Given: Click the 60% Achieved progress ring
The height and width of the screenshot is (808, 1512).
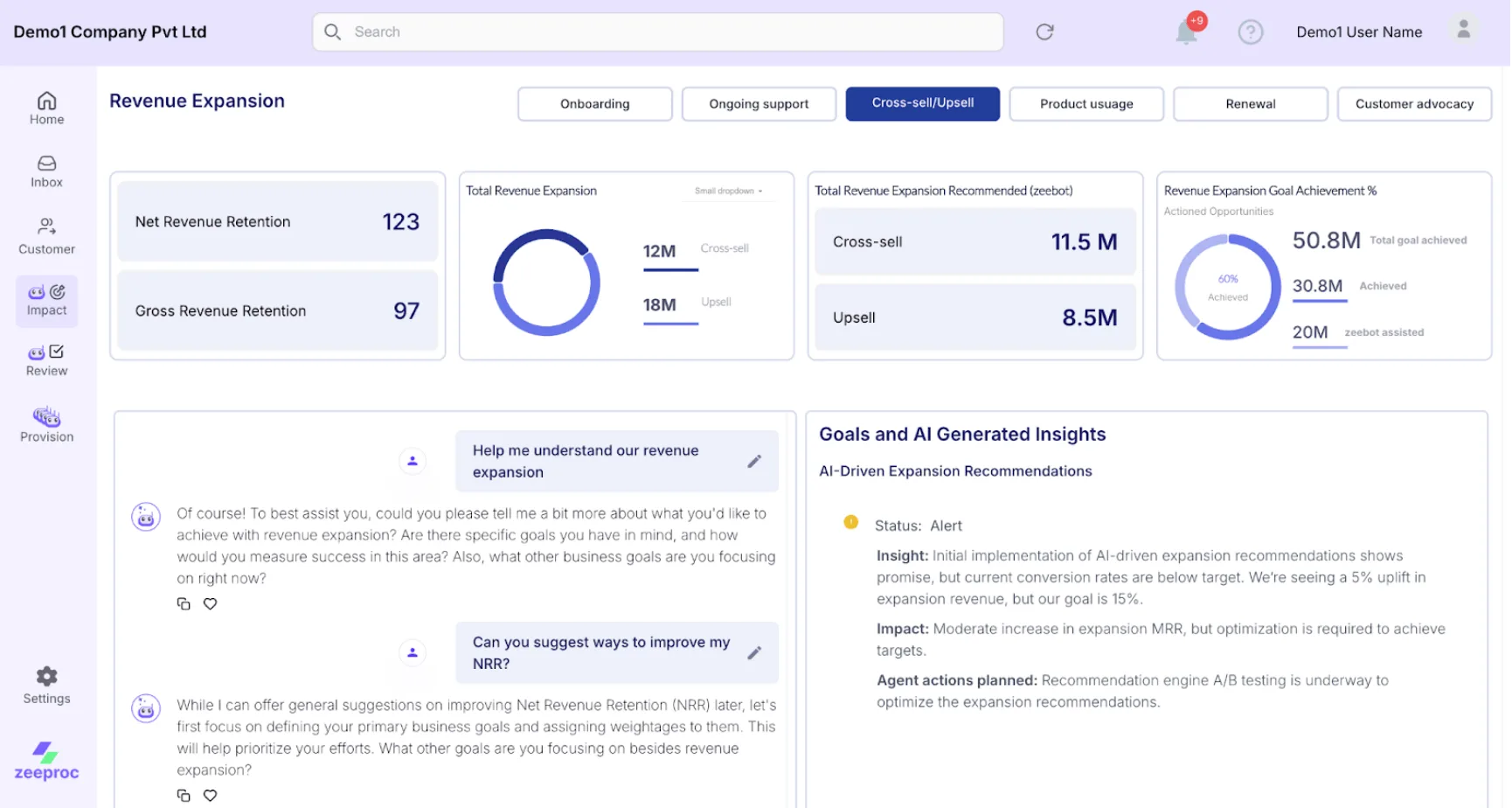Looking at the screenshot, I should tap(1227, 285).
